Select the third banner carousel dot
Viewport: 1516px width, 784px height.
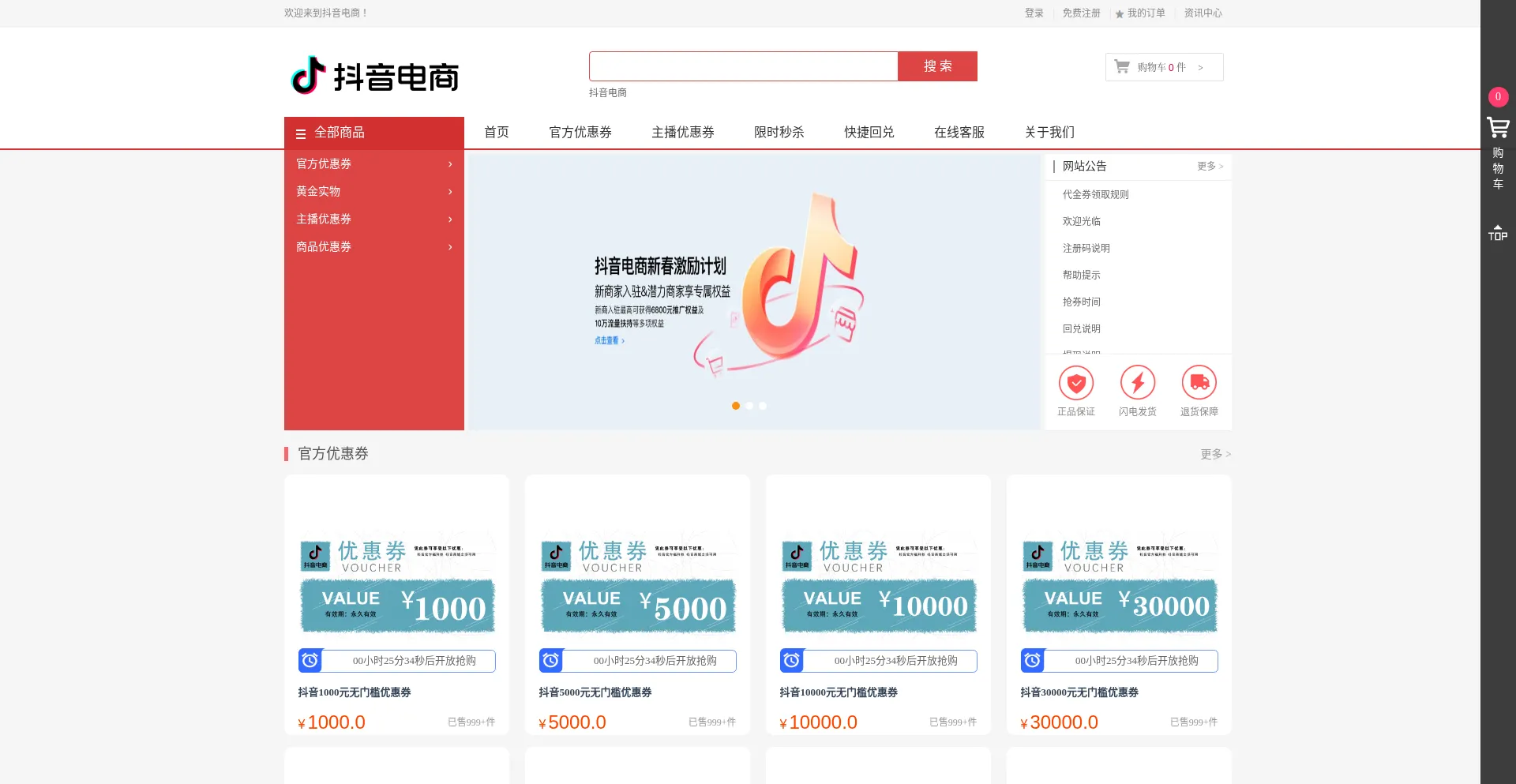tap(763, 406)
